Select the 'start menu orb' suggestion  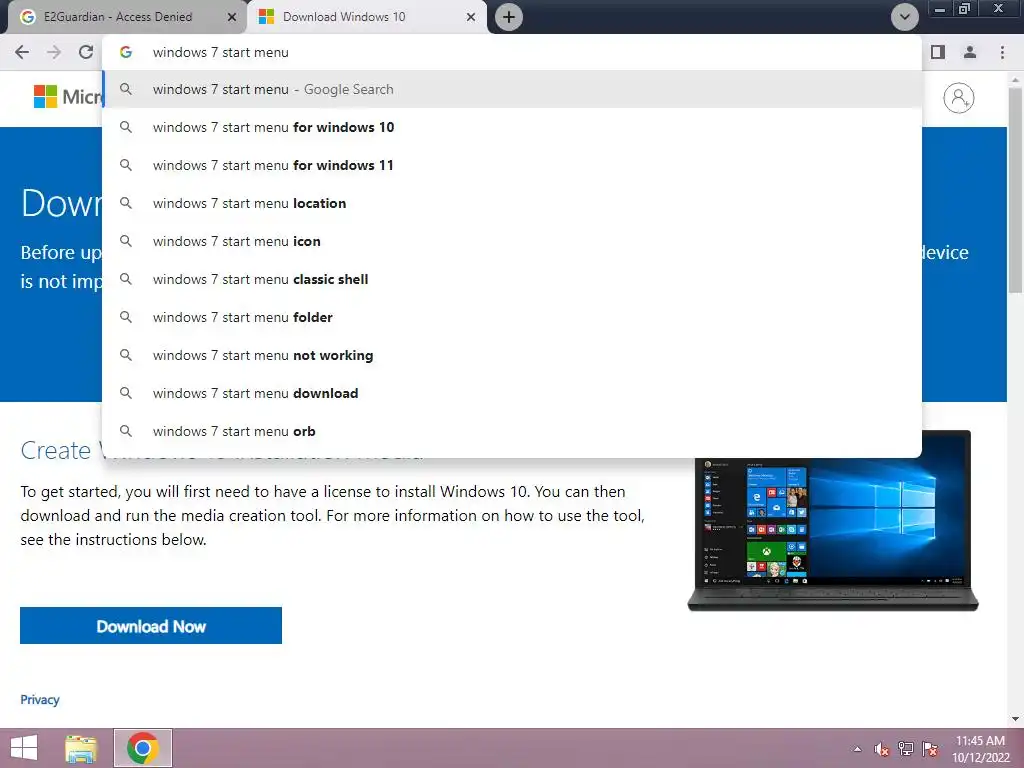pos(512,431)
